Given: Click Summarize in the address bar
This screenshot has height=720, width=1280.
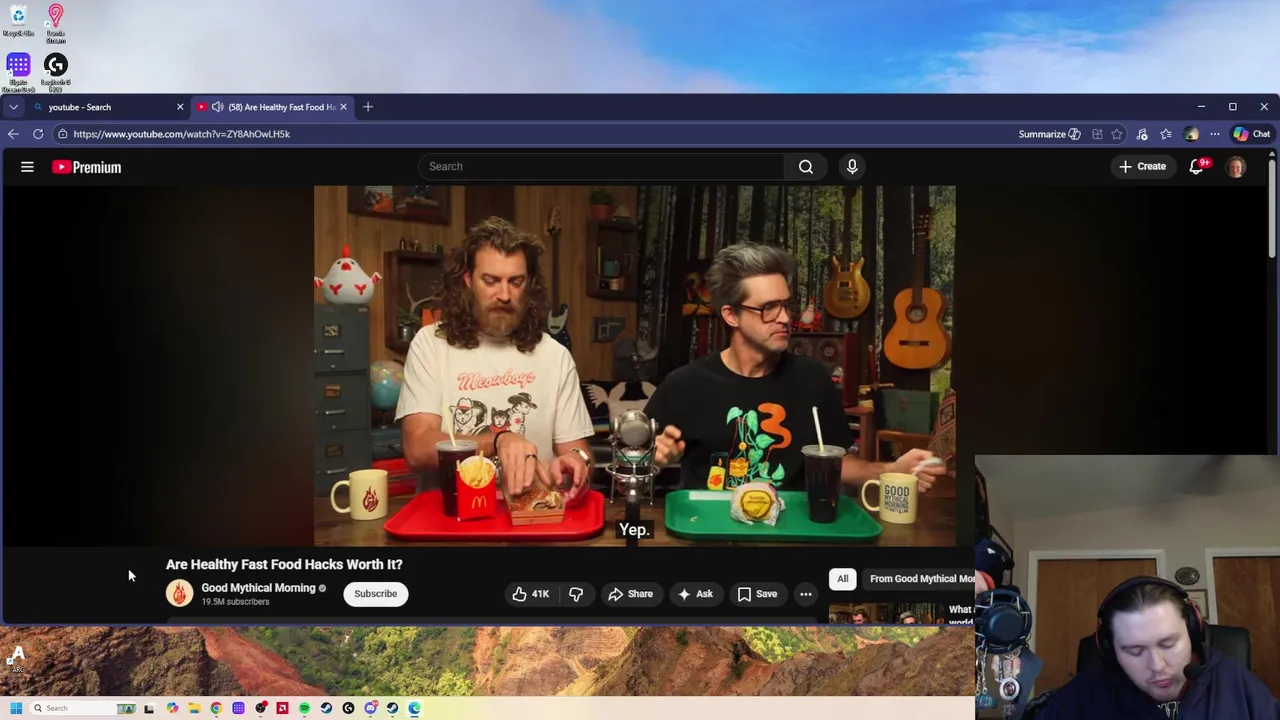Looking at the screenshot, I should 1049,134.
